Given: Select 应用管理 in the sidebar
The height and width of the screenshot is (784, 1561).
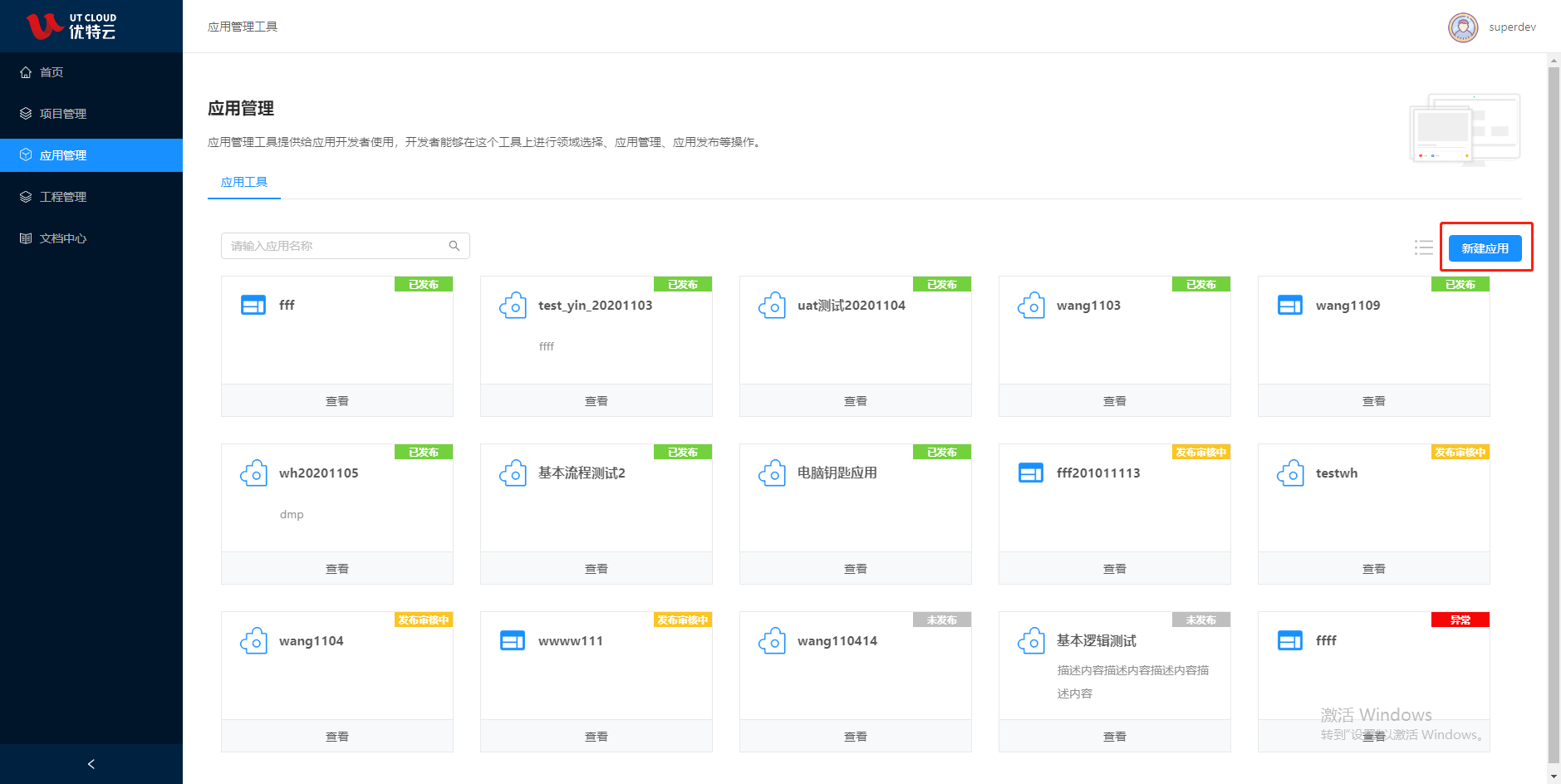Looking at the screenshot, I should pos(91,155).
